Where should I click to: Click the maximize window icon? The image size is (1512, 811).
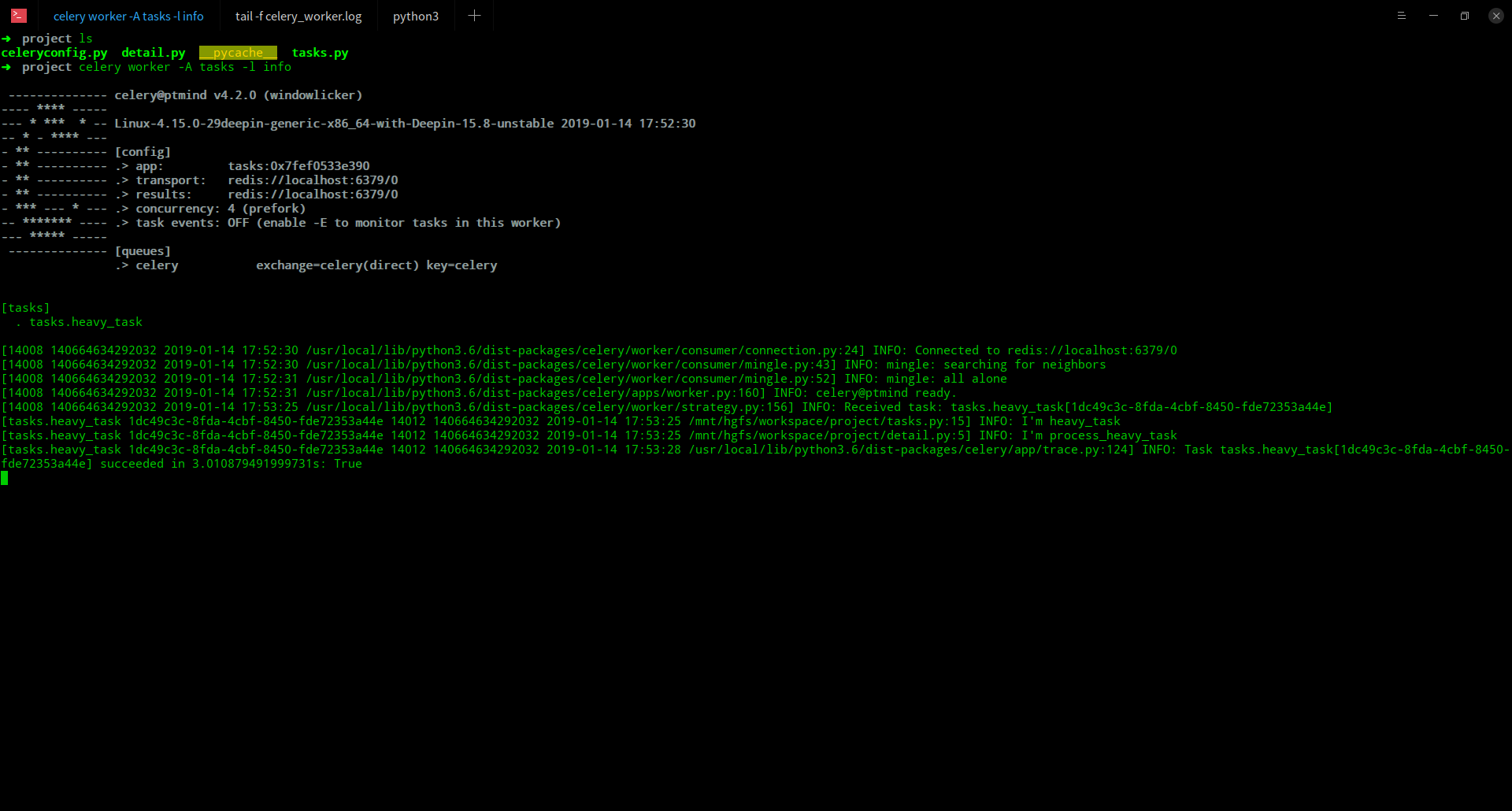pyautogui.click(x=1465, y=15)
